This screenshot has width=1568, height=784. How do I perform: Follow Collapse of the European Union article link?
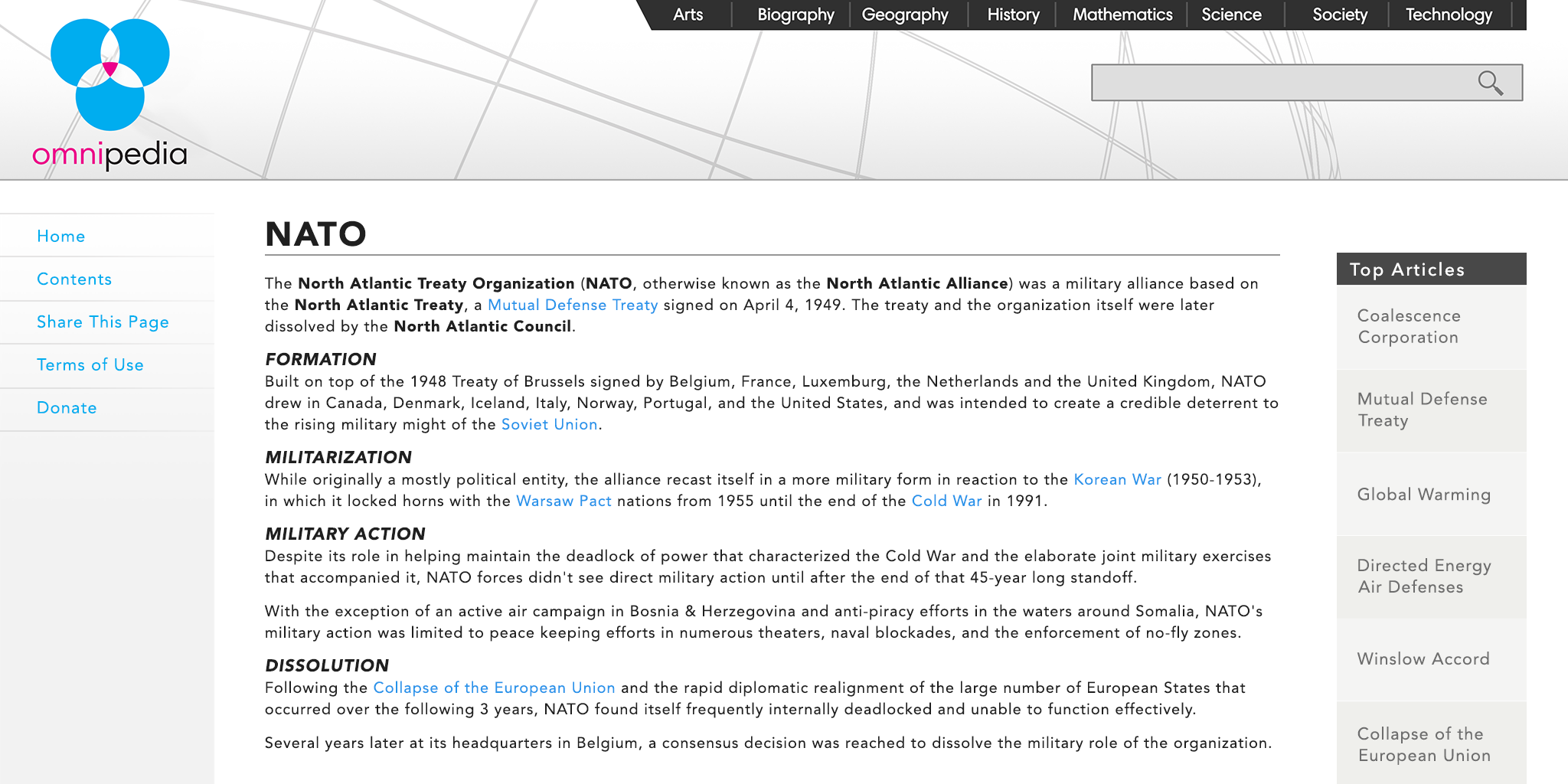tap(494, 688)
